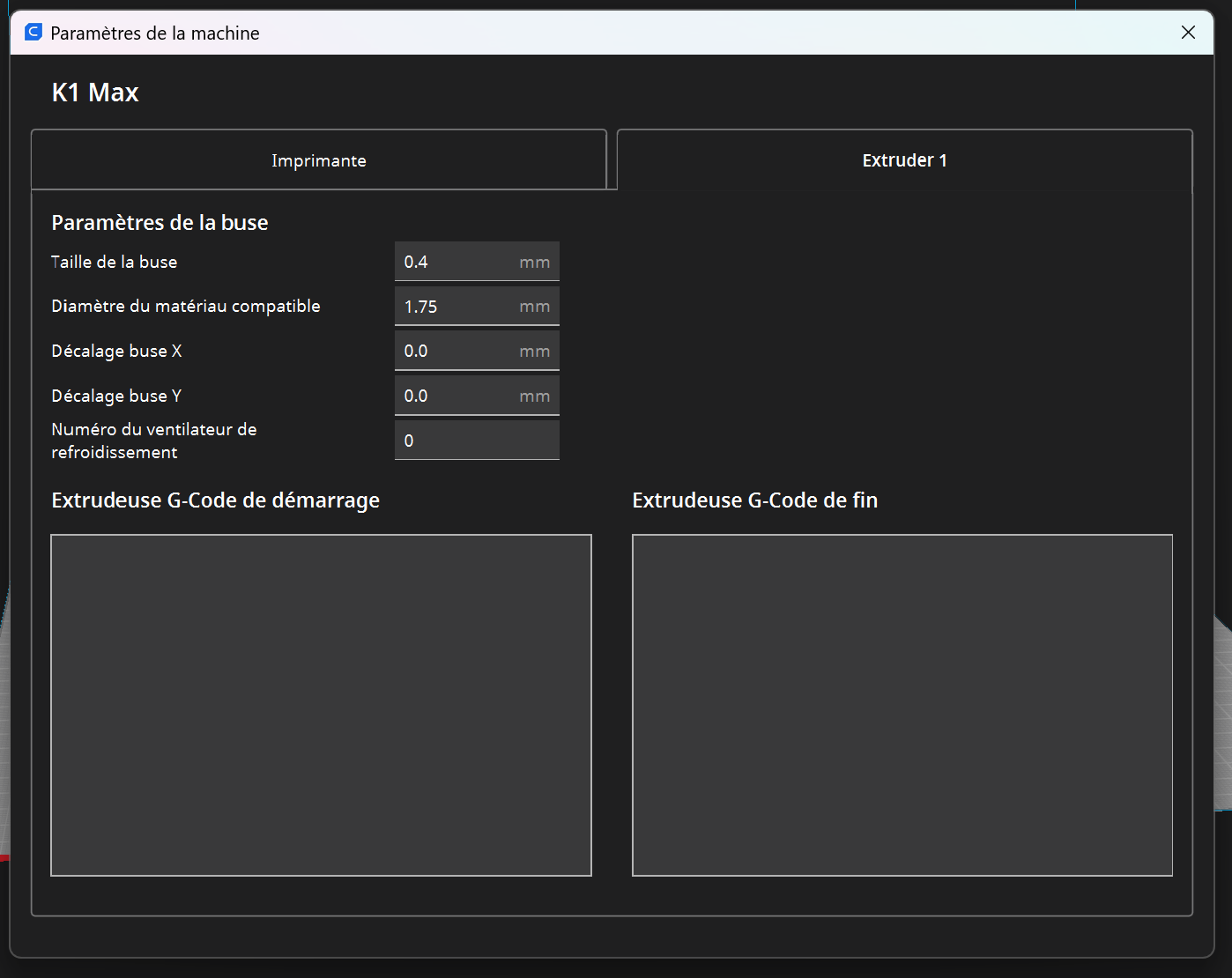Click the Diamètre du matériau compatible label
Viewport: 1232px width, 978px height.
(186, 307)
